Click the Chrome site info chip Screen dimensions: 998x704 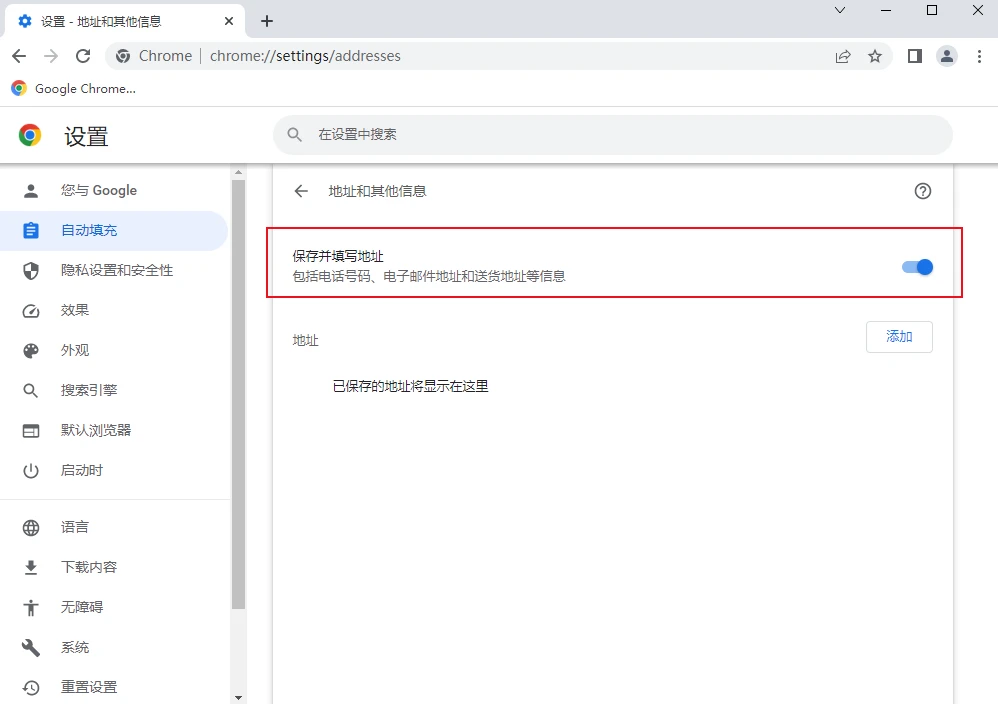[153, 56]
